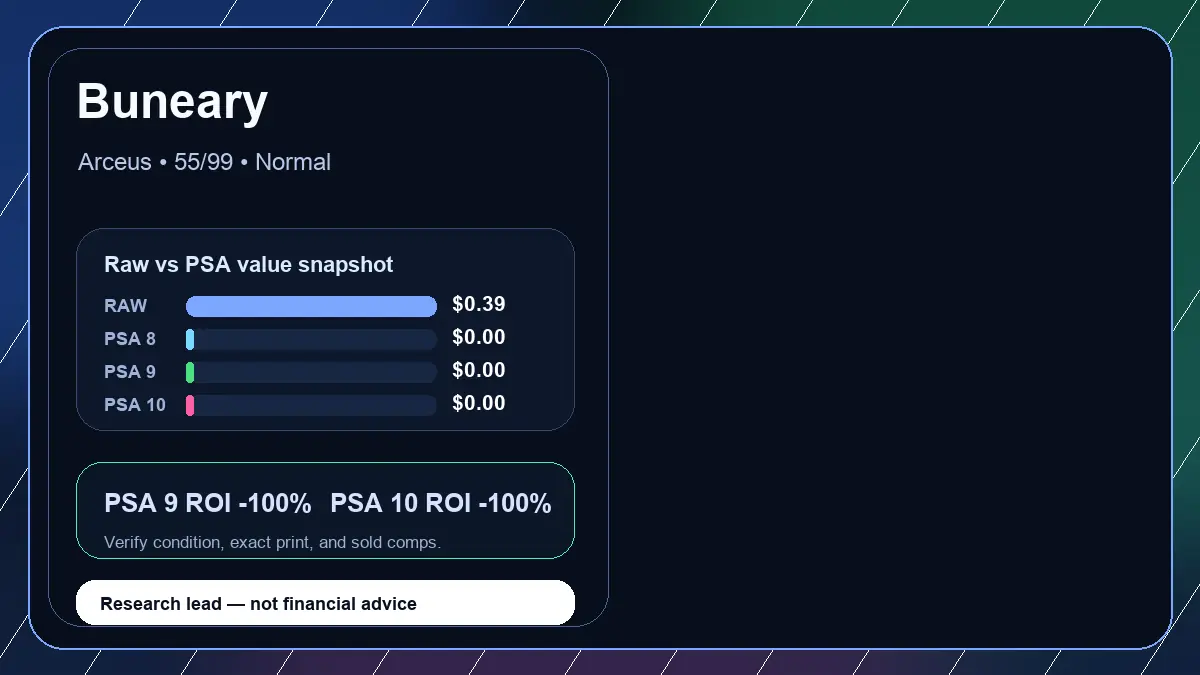This screenshot has width=1200, height=675.
Task: Click the green PSA 9 bar marker
Action: click(190, 372)
